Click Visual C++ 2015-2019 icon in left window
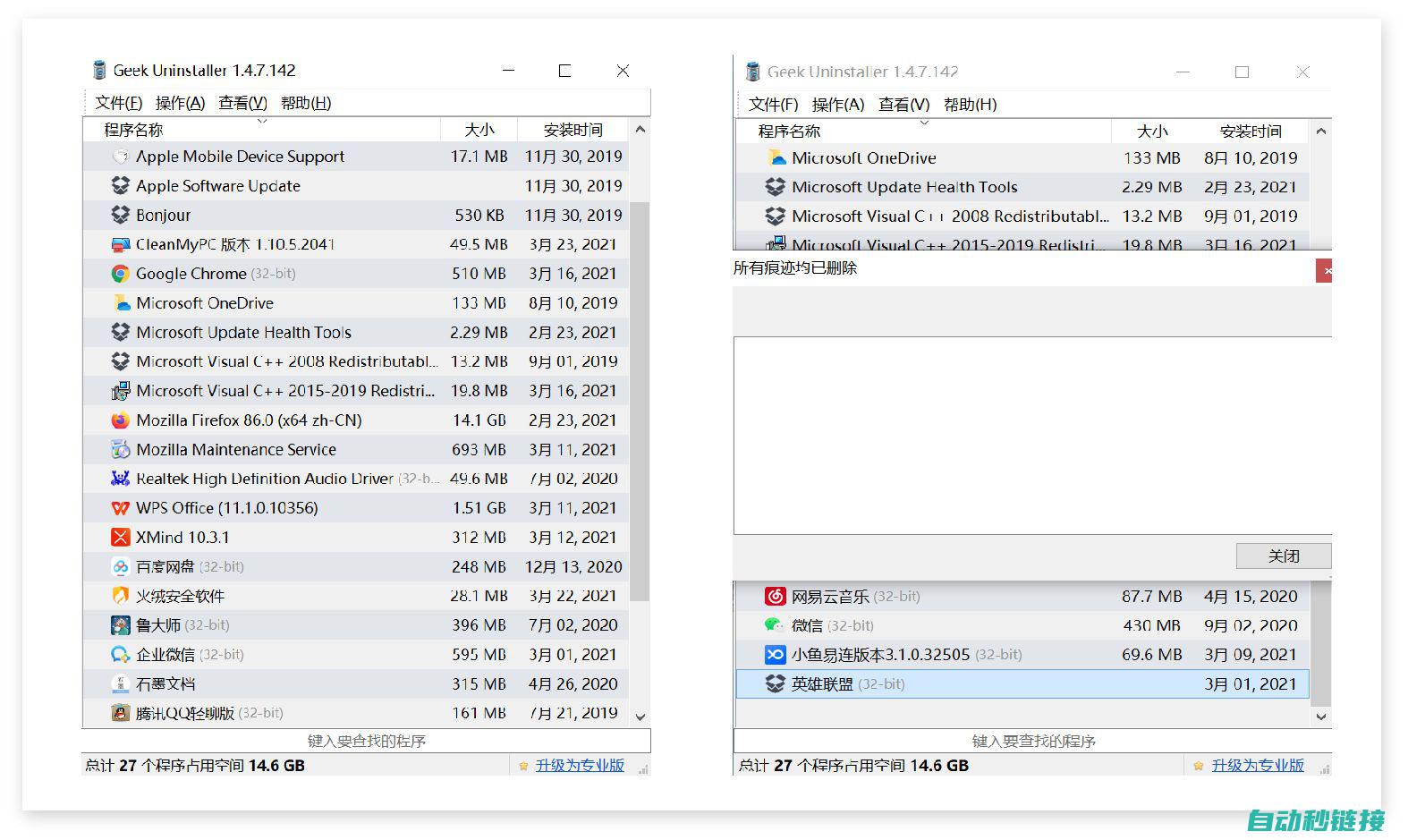This screenshot has height=840, width=1408. (120, 391)
